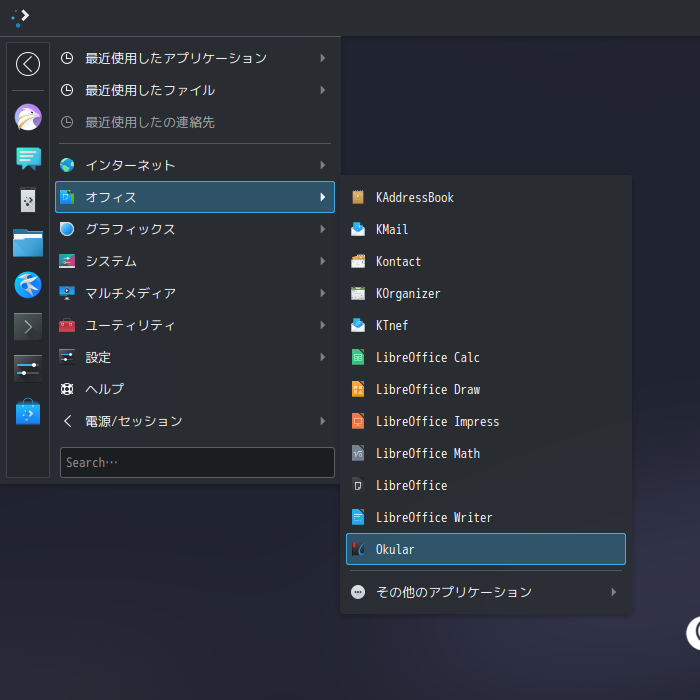The width and height of the screenshot is (700, 700).
Task: Click the LibreOffice Math formula icon
Action: coord(358,454)
